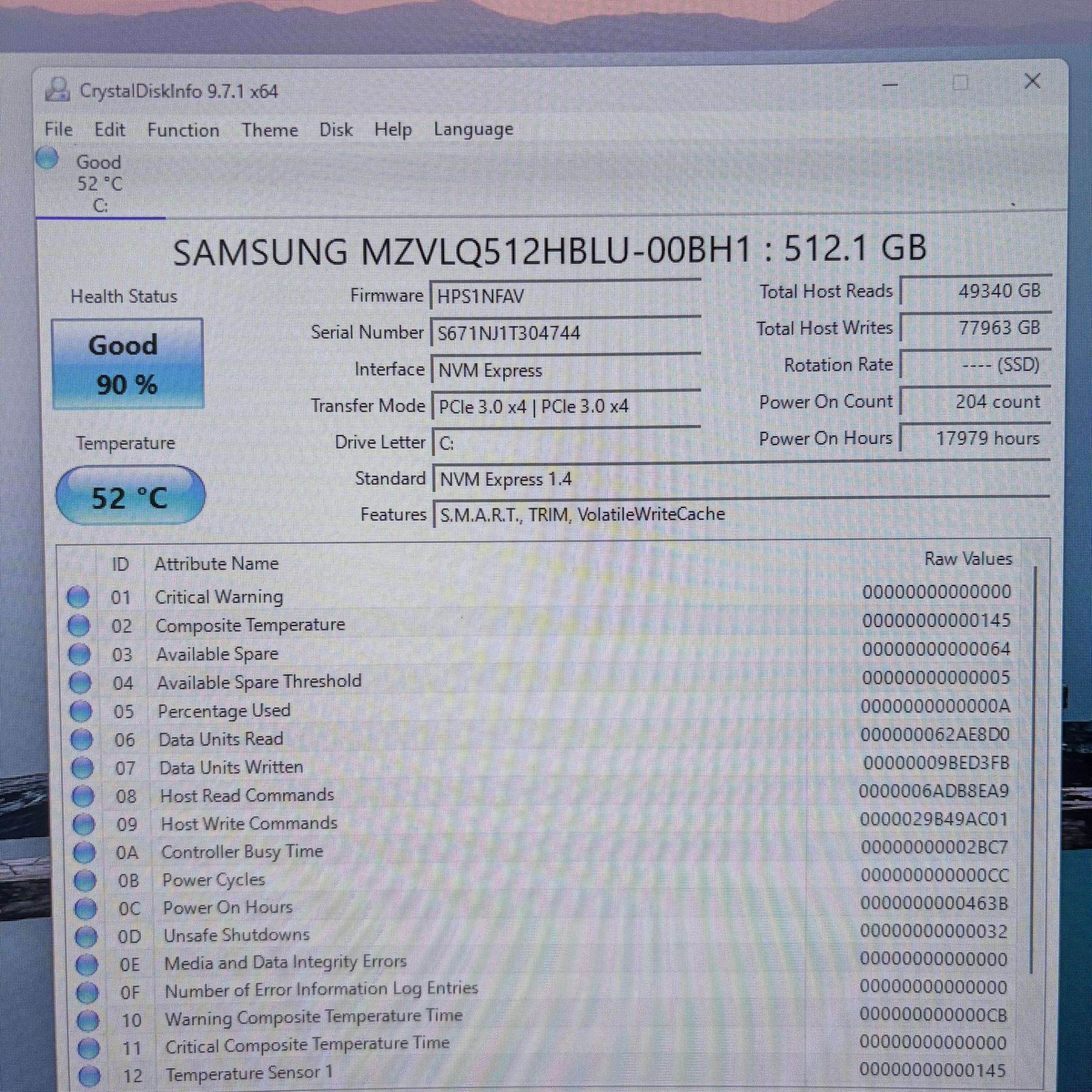Screen dimensions: 1092x1092
Task: Click raw value 000000000463B
Action: 934,903
